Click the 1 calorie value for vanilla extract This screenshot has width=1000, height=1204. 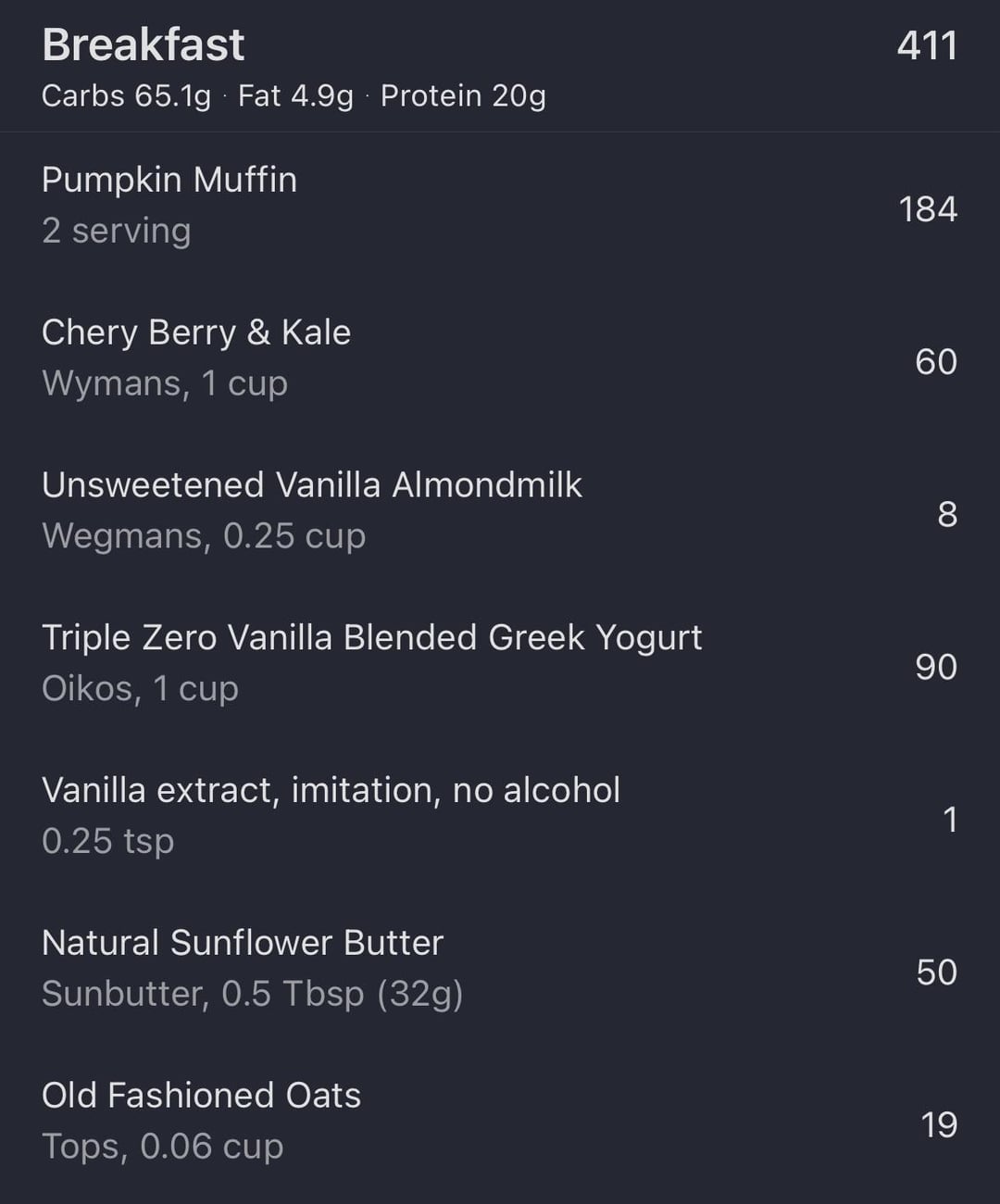(x=949, y=820)
